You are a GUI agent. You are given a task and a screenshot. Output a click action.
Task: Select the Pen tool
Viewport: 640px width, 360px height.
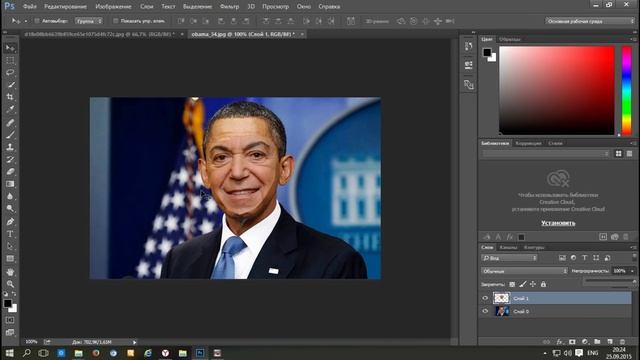coord(10,222)
